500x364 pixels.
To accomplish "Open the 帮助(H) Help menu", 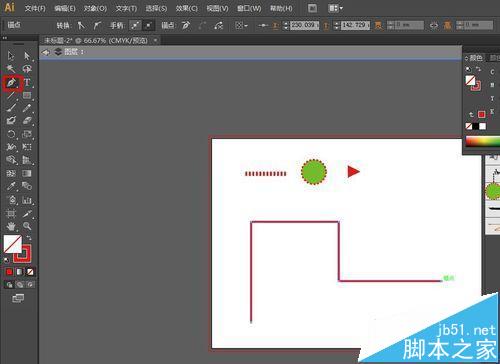I will [281, 8].
